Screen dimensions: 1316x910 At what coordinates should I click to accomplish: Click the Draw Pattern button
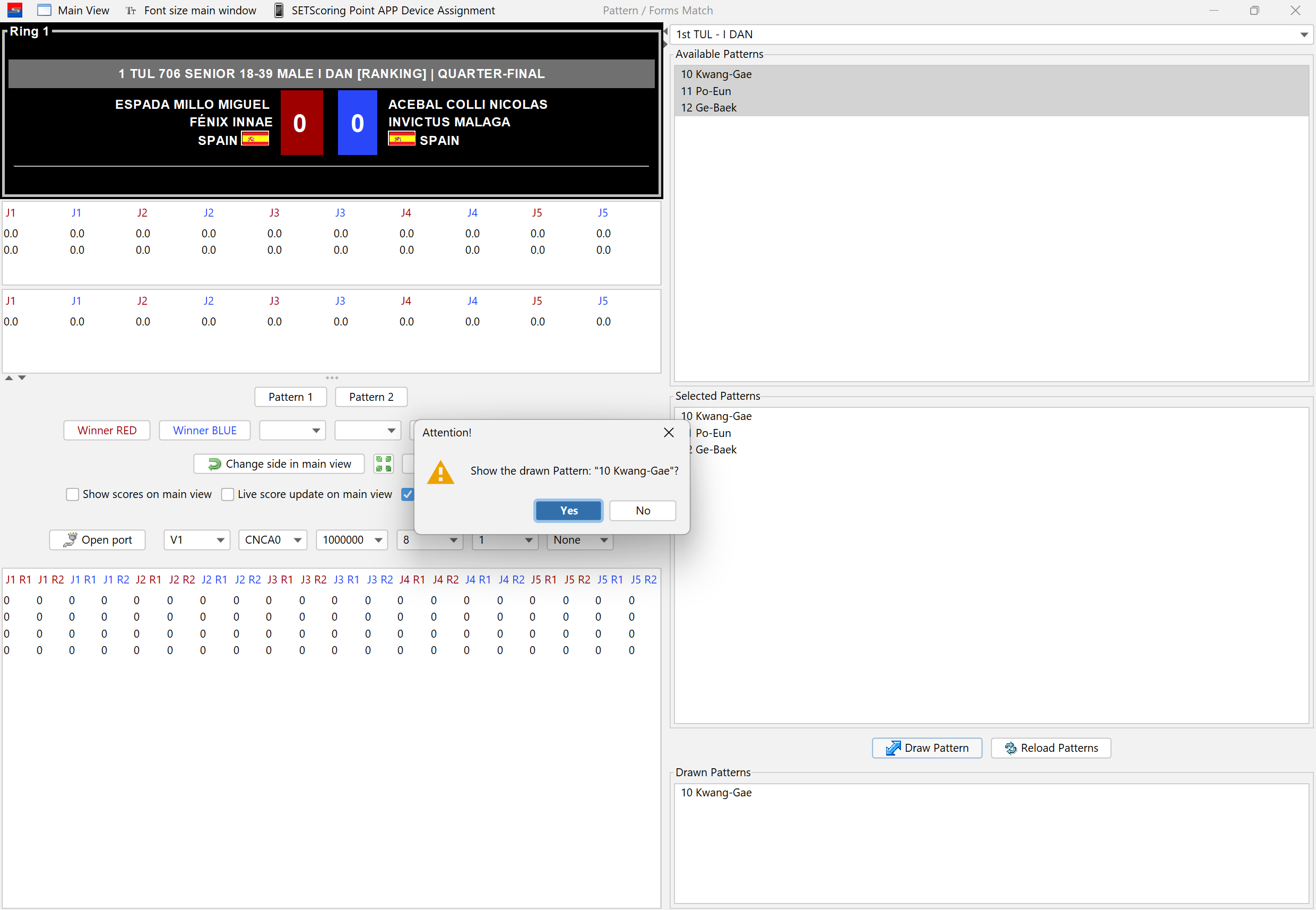coord(927,748)
